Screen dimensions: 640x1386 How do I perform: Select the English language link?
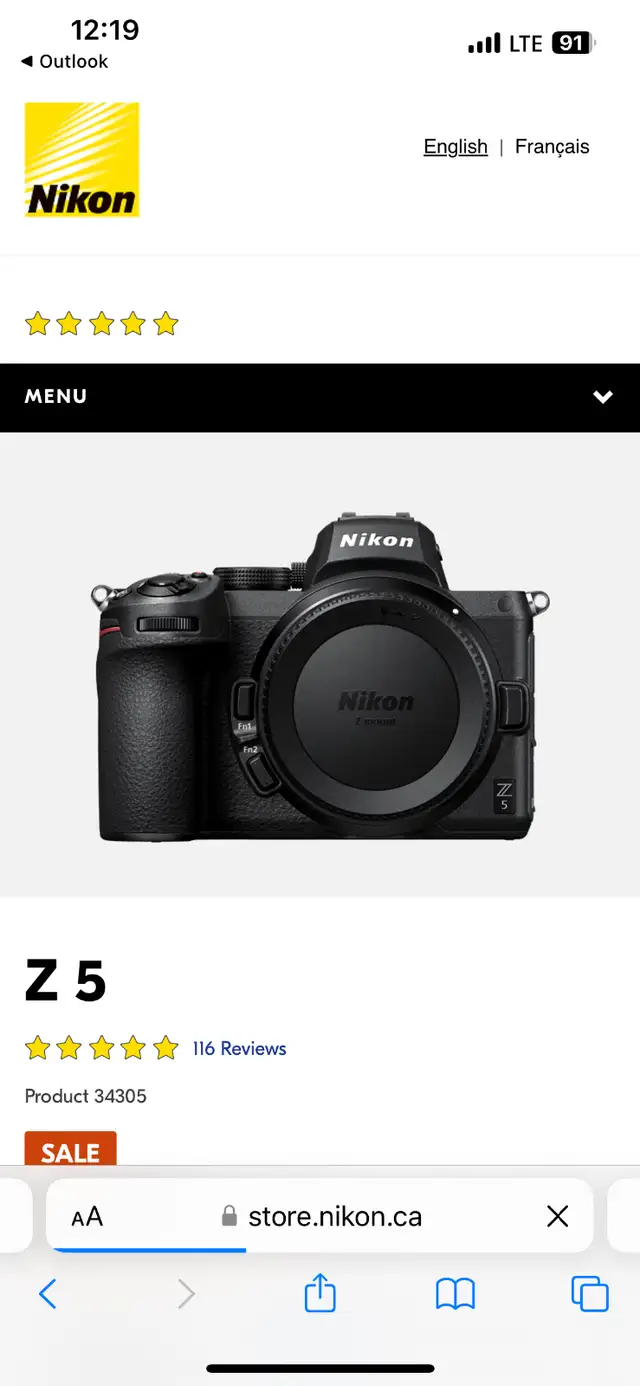[x=455, y=146]
